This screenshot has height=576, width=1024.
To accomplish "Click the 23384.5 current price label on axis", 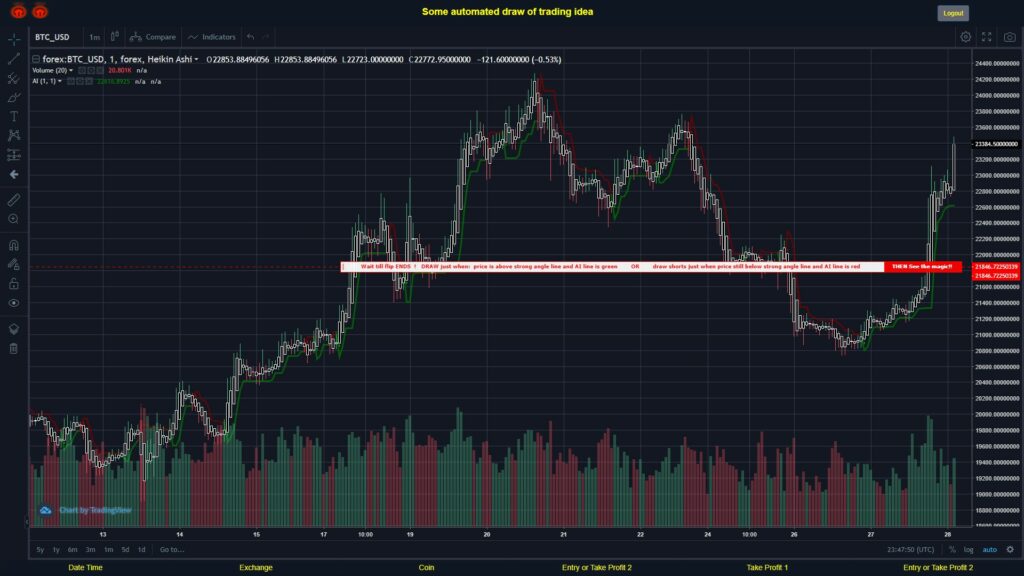I will (x=996, y=144).
